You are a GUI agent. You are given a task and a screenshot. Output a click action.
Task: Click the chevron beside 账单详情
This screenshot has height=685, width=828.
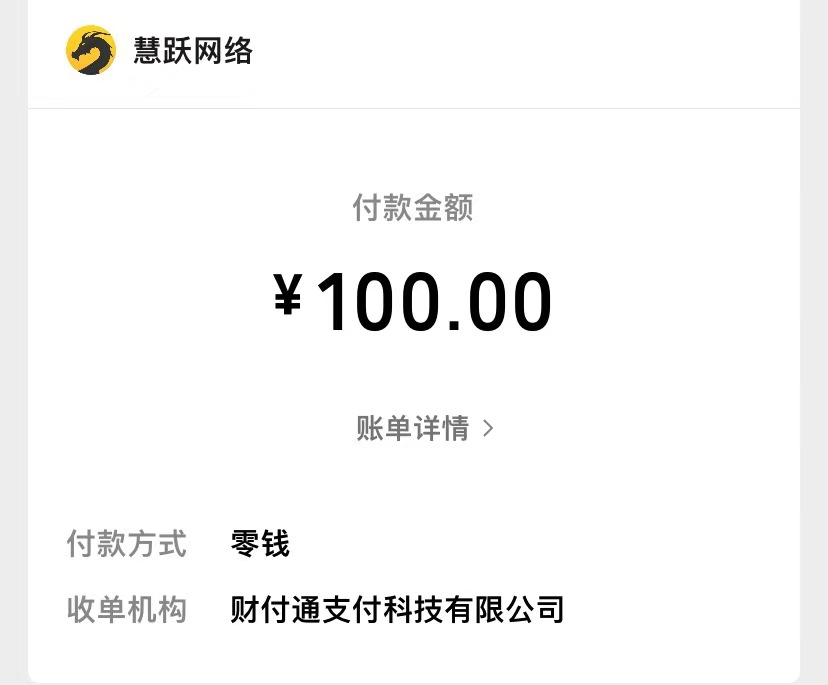tap(488, 428)
